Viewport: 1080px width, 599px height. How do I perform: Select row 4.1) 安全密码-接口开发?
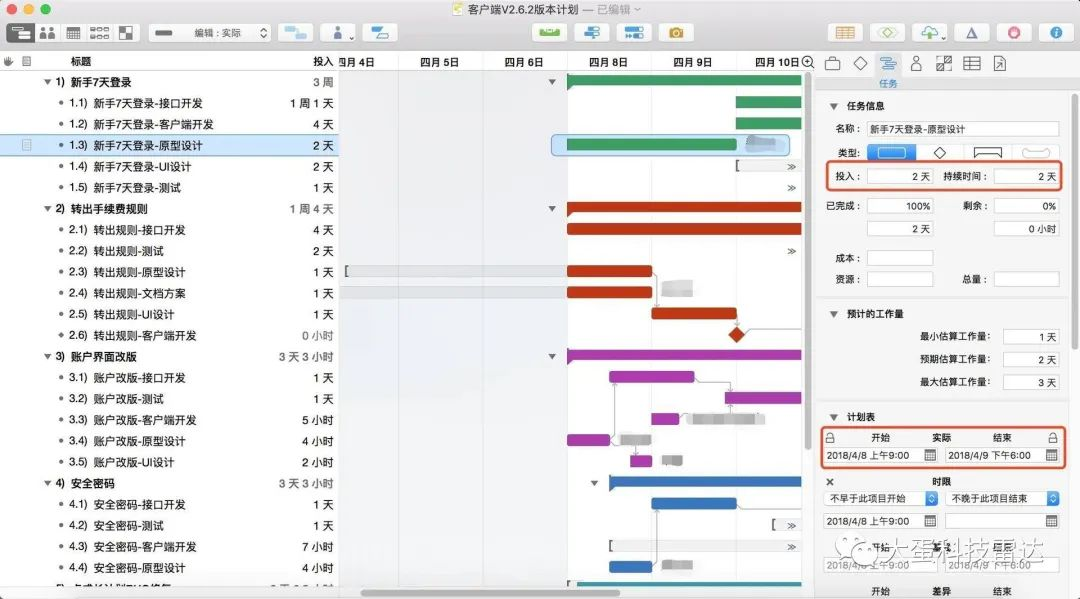(x=169, y=505)
